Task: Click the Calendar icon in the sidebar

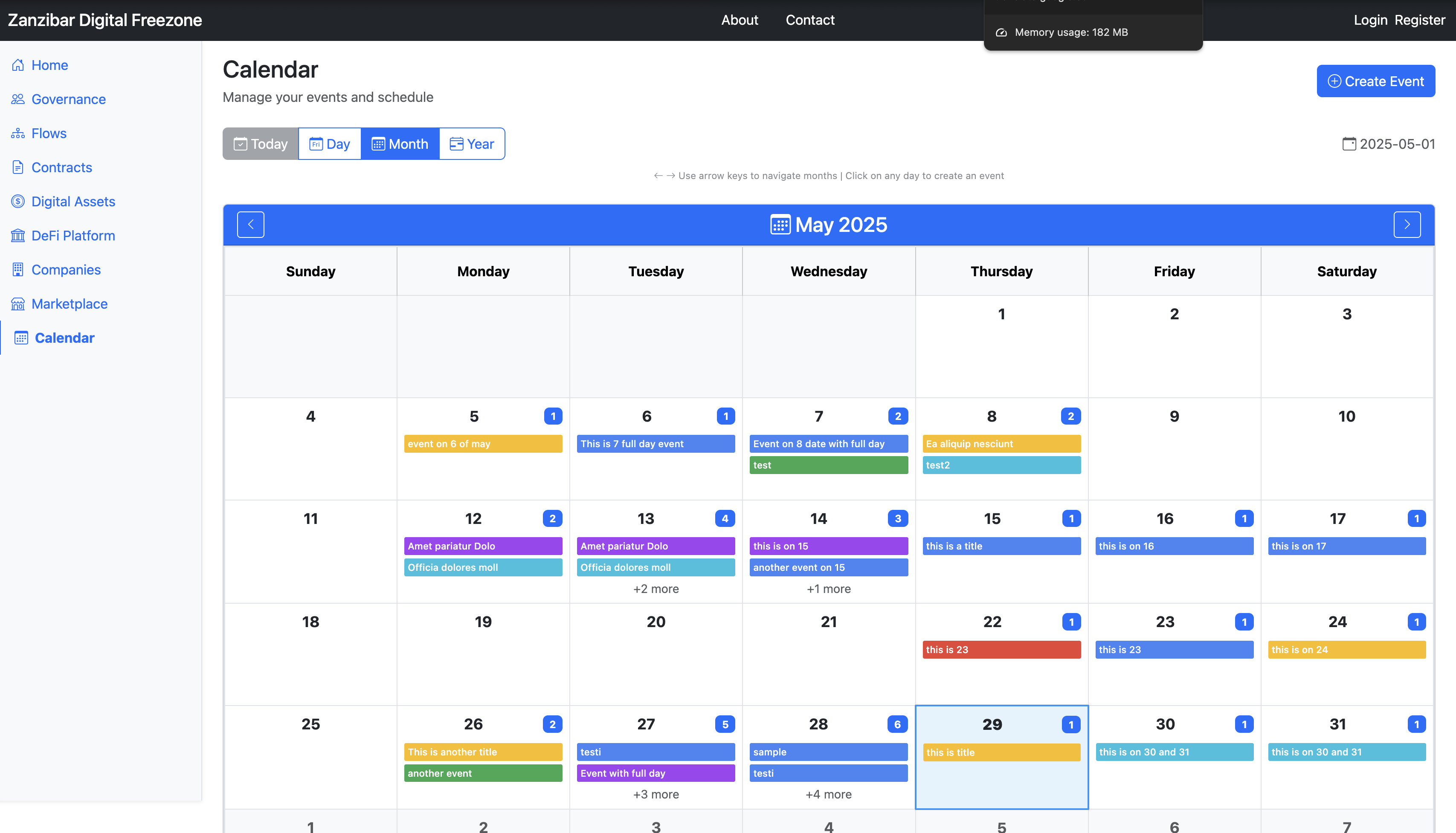Action: point(21,338)
